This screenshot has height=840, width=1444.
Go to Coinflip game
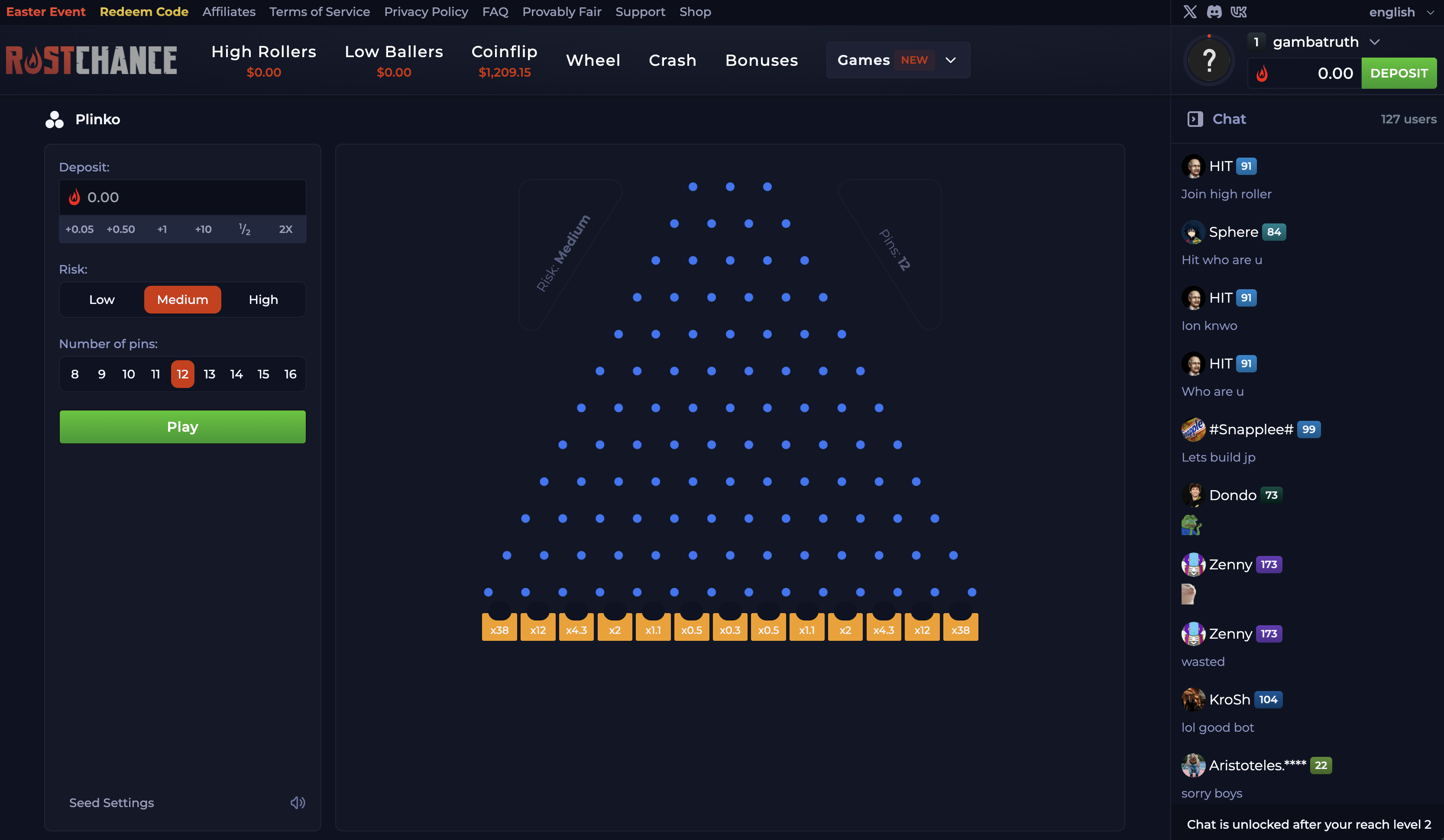pos(504,60)
